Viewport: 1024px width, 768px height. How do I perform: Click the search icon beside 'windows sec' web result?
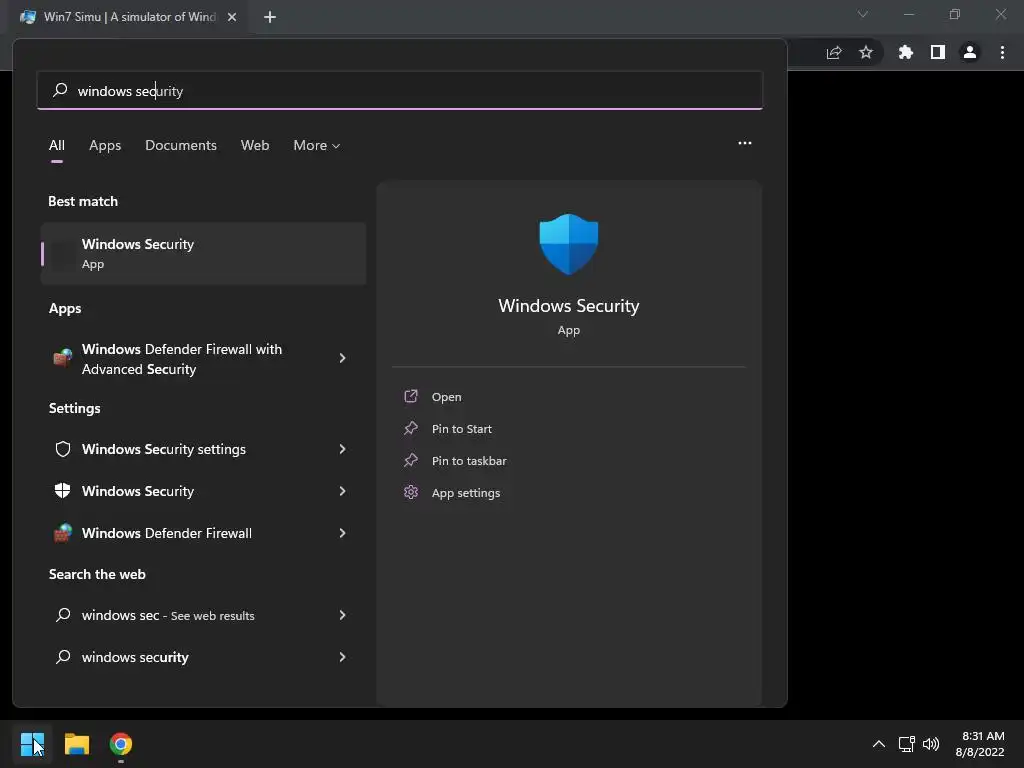[x=63, y=615]
